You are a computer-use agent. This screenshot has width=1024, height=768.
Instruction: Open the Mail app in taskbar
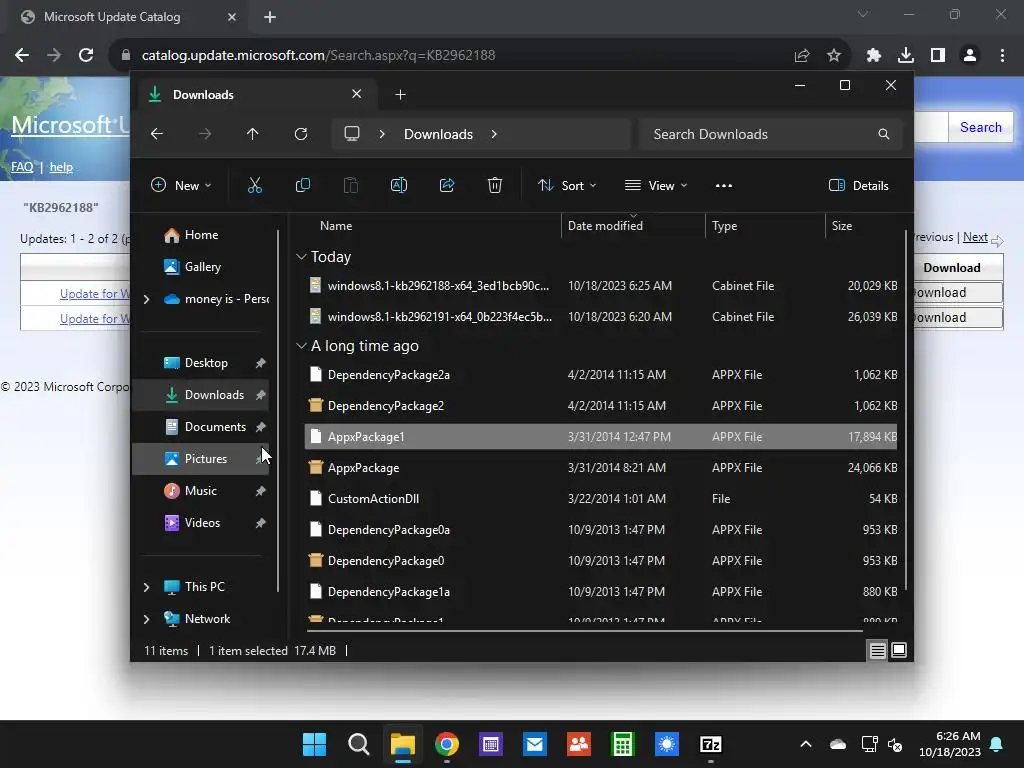(535, 744)
